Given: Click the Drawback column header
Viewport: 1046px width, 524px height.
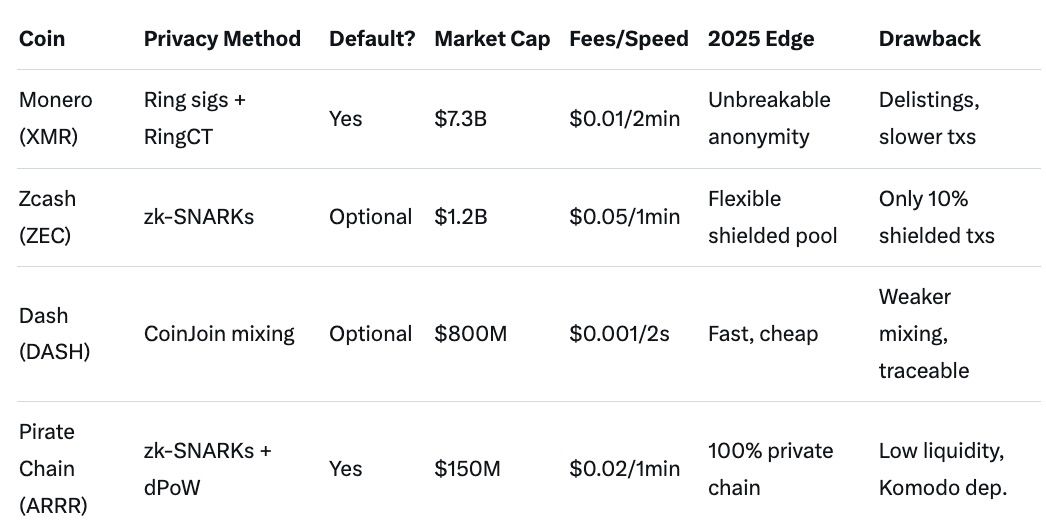Looking at the screenshot, I should 929,39.
